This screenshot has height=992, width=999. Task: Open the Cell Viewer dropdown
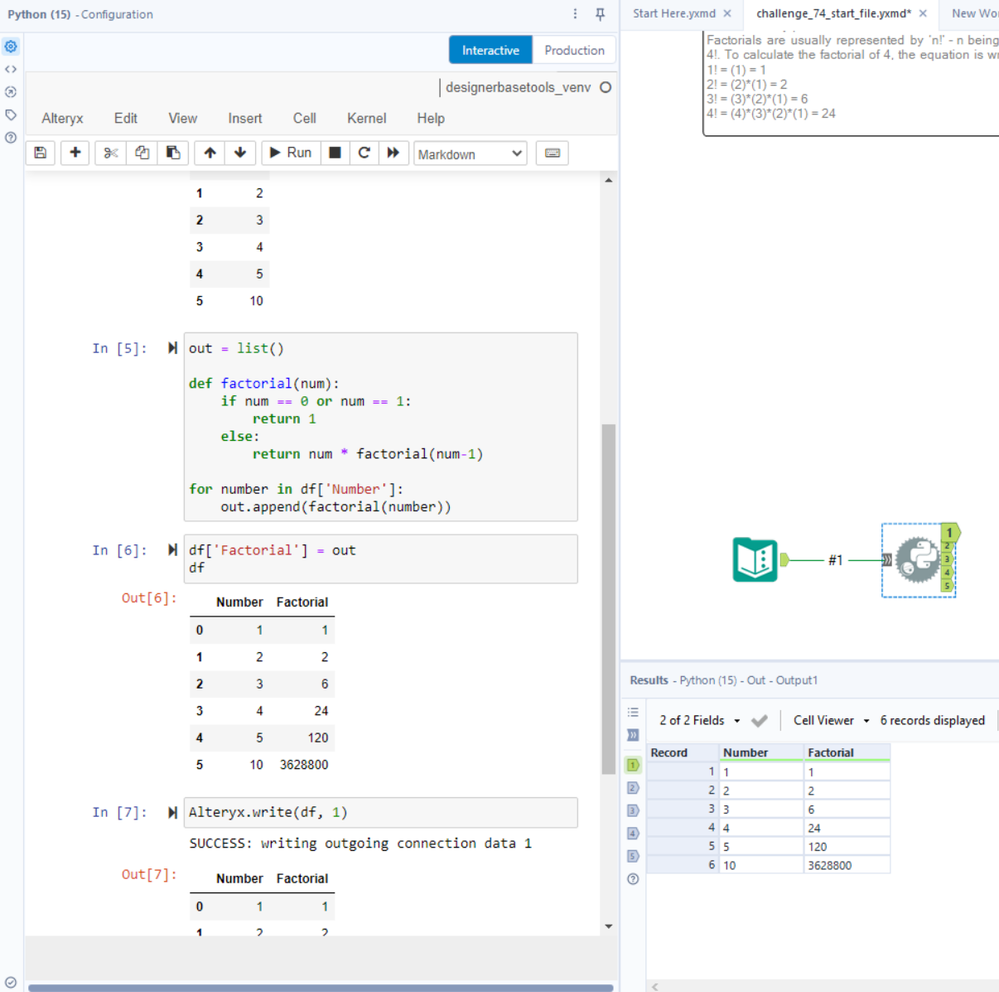click(x=829, y=720)
